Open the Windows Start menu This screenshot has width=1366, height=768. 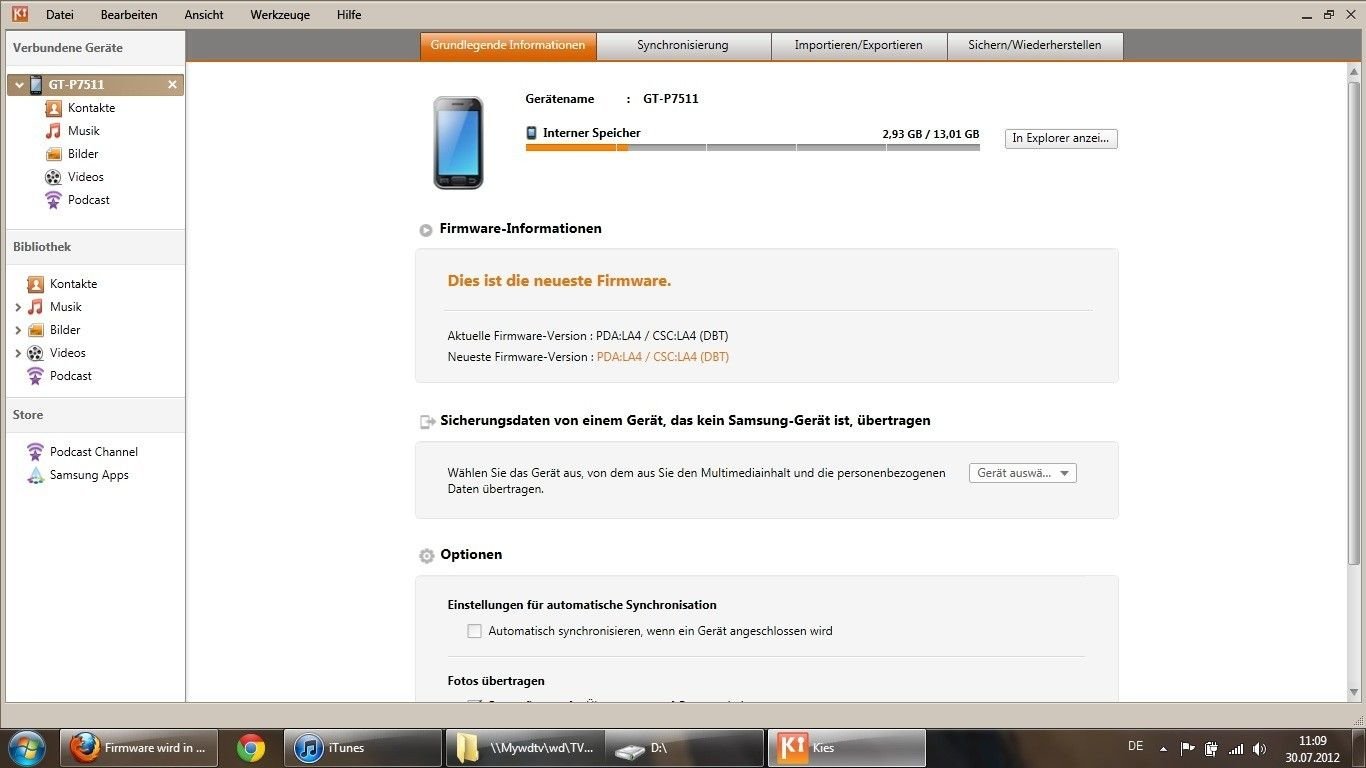point(27,748)
